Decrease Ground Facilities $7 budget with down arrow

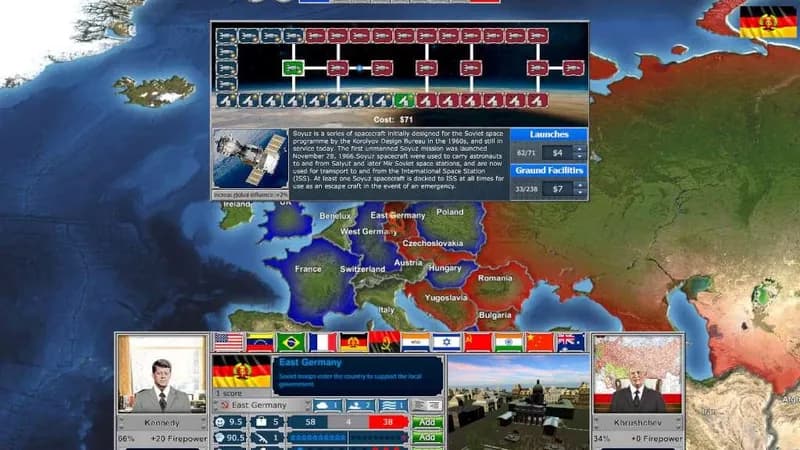tap(580, 192)
